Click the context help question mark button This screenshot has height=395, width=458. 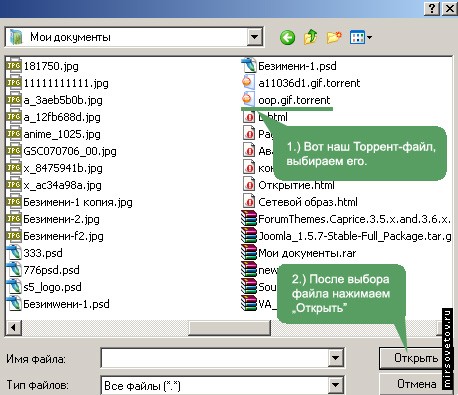pyautogui.click(x=432, y=8)
